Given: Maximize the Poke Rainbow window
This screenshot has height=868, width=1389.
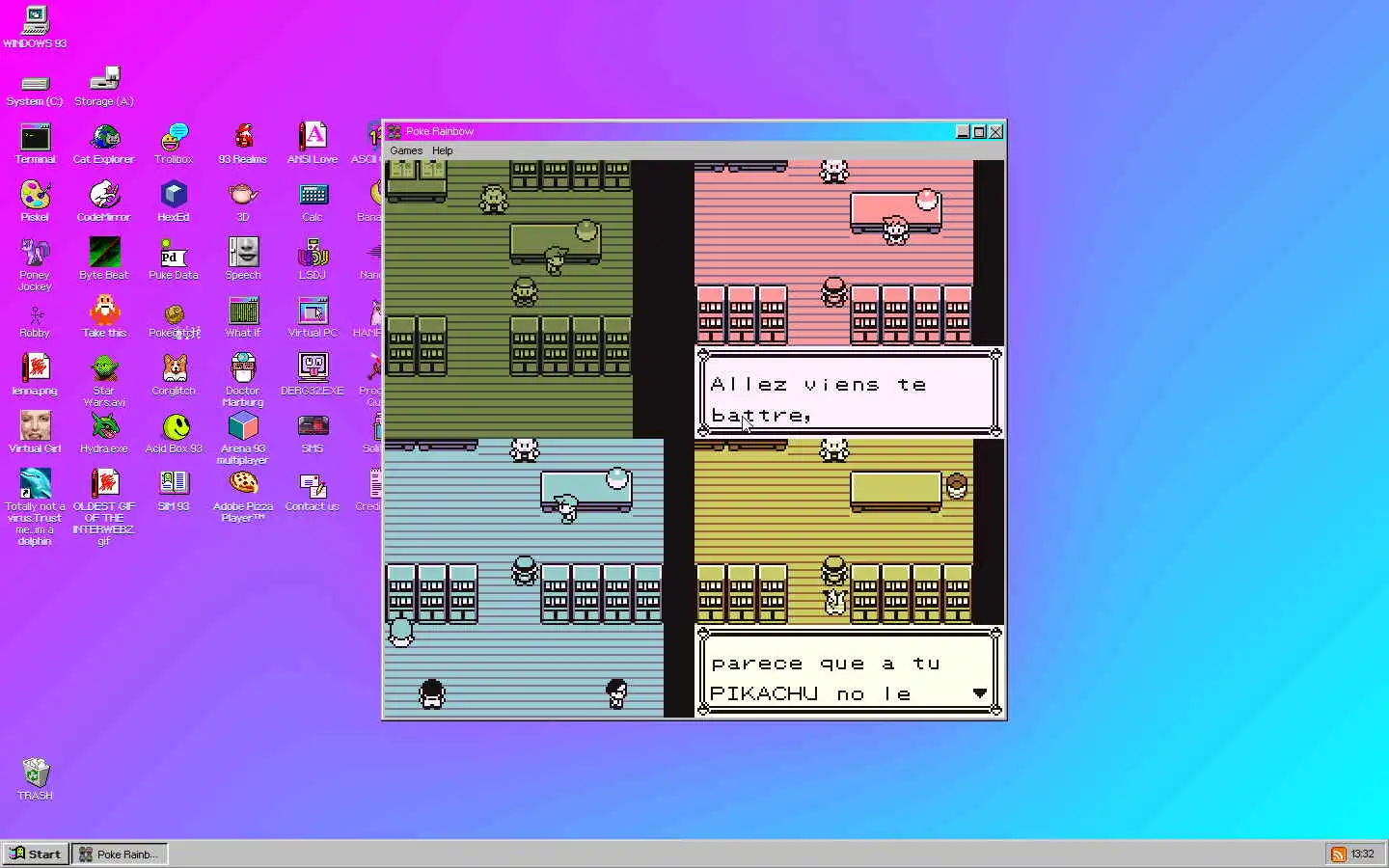Looking at the screenshot, I should 979,132.
